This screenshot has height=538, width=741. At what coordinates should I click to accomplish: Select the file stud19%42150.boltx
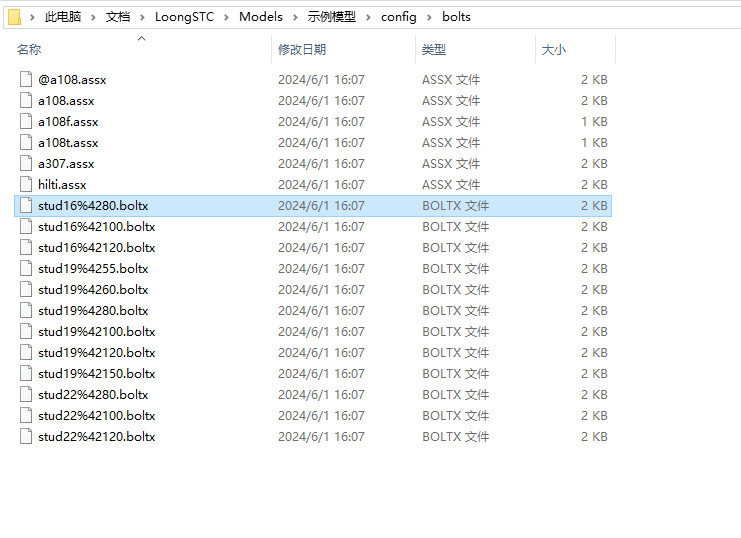96,374
